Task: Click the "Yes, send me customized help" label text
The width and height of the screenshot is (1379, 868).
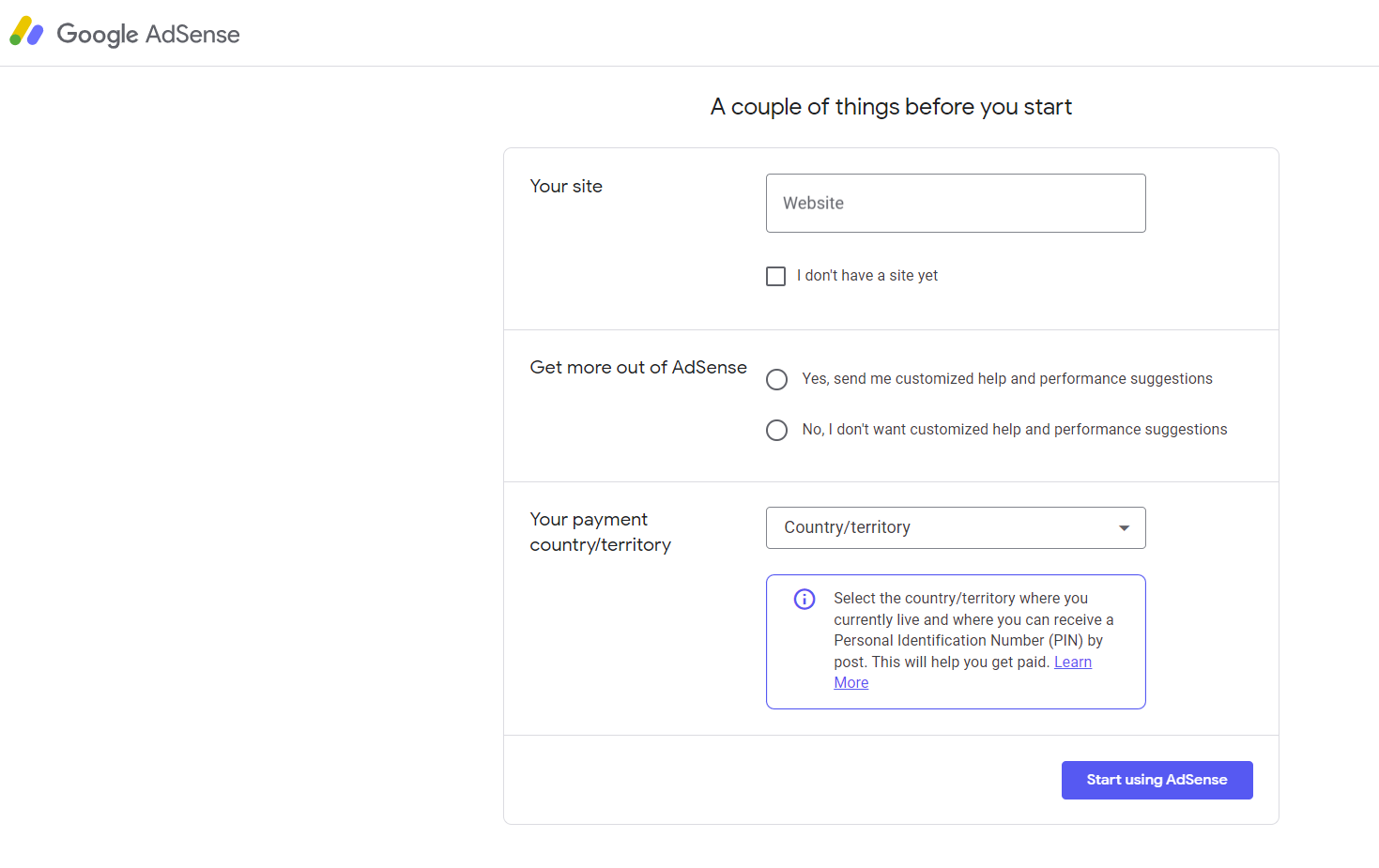Action: tap(1006, 379)
